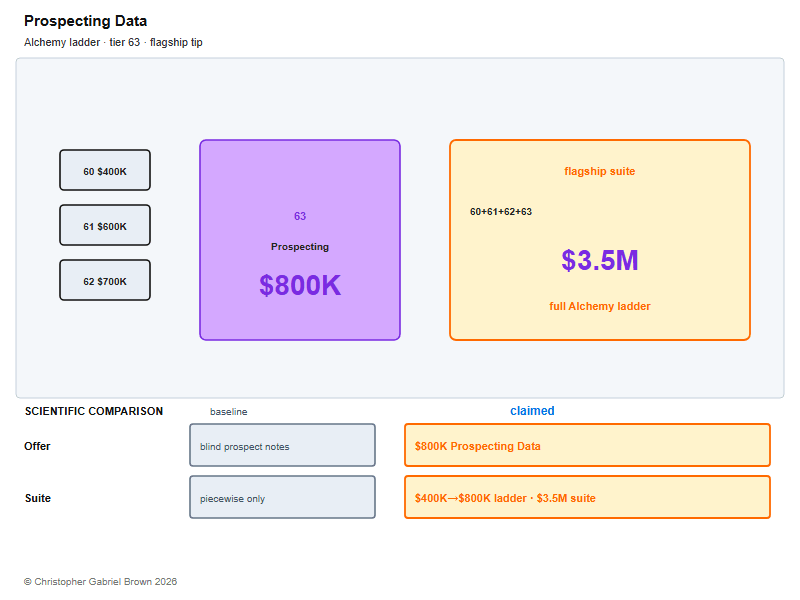Click the full Alchemy ladder label
This screenshot has width=800, height=600.
tap(600, 306)
